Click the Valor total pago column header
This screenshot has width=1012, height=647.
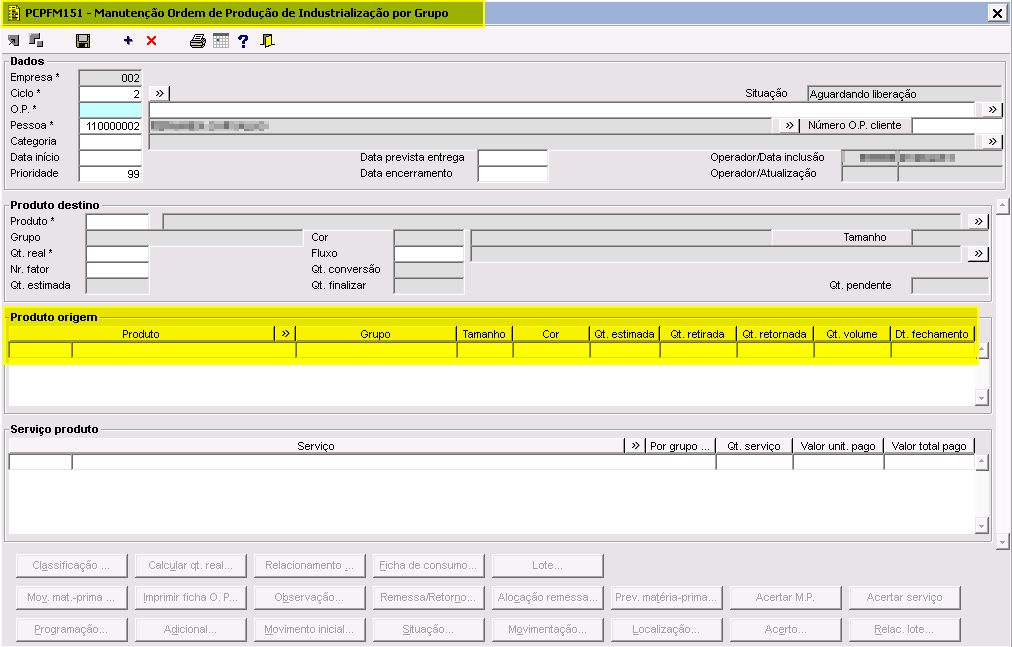click(x=929, y=446)
